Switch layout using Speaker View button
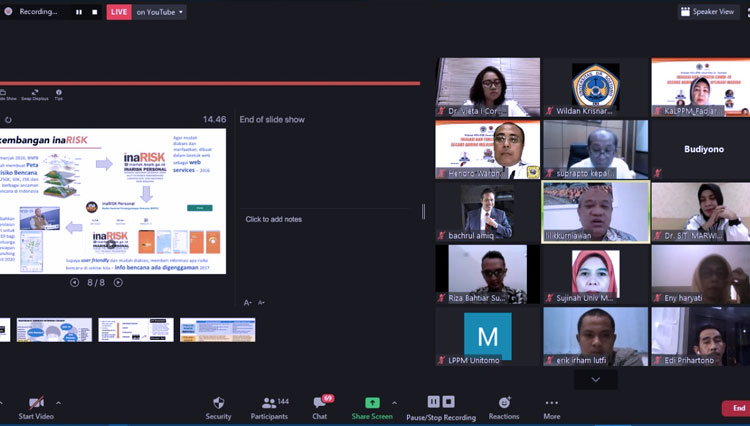Screen dimensions: 750x426 click(x=707, y=12)
